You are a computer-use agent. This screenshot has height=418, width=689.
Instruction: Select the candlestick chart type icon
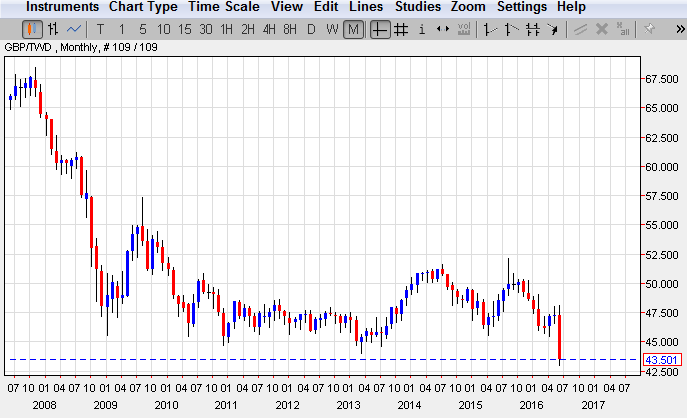click(x=32, y=29)
